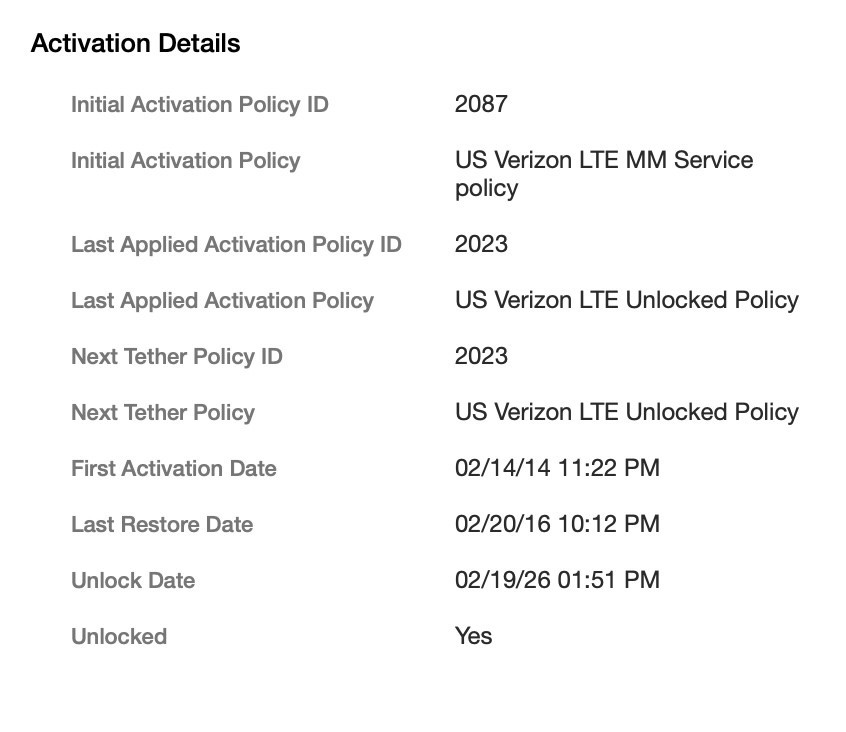The width and height of the screenshot is (846, 732).
Task: Select the Last Applied Activation Policy ID value 2023
Action: pos(481,245)
